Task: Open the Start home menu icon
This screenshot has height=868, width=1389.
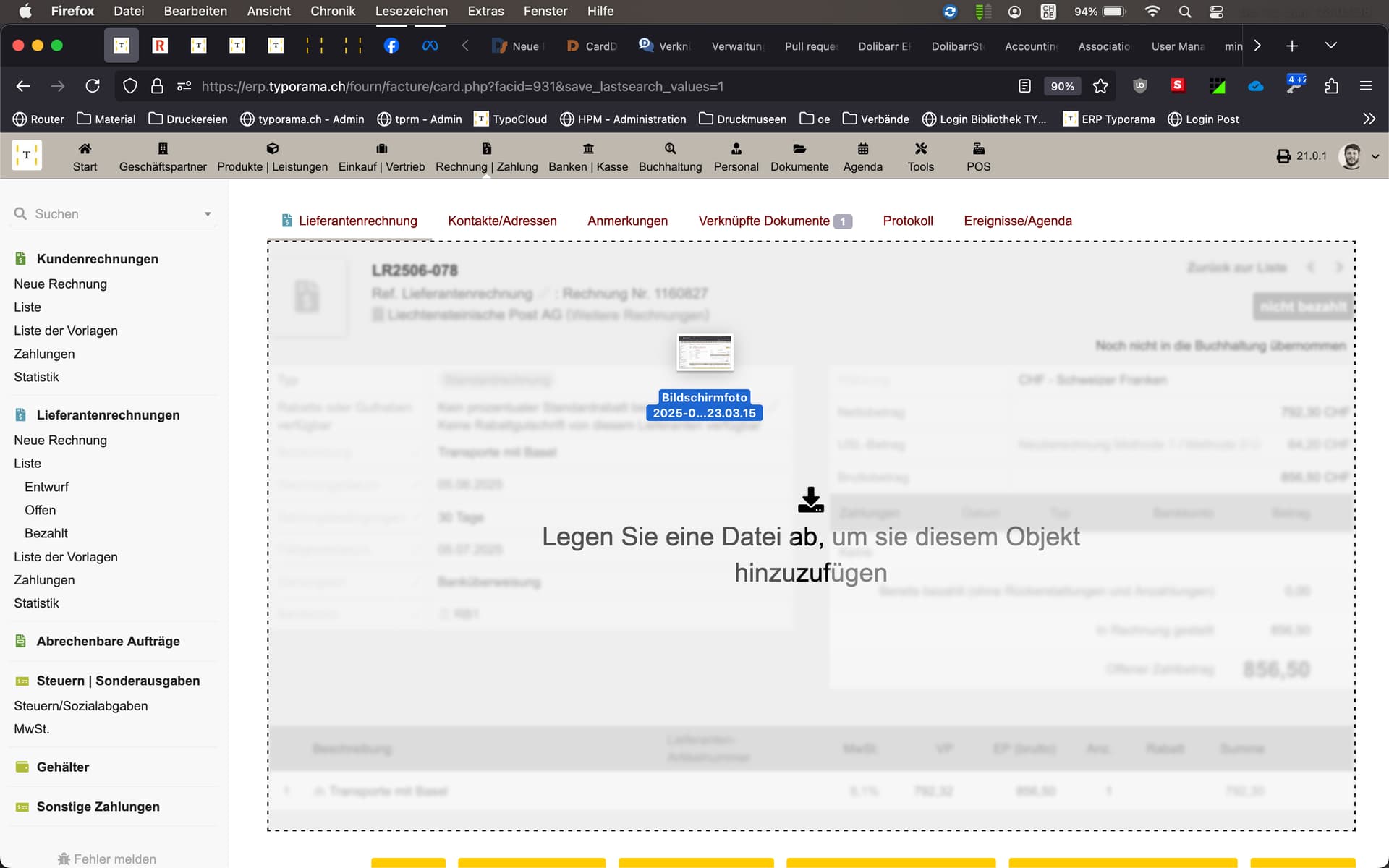Action: tap(85, 156)
